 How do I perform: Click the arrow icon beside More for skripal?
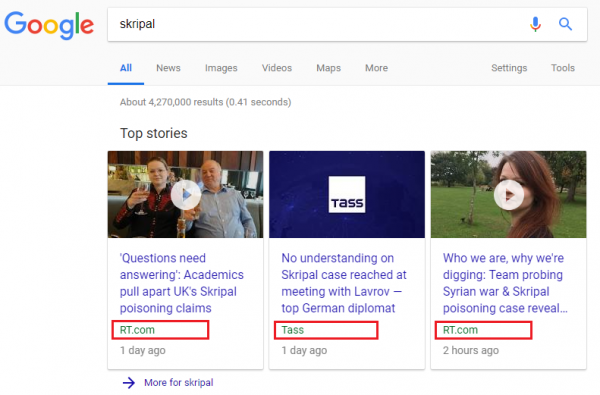point(129,383)
